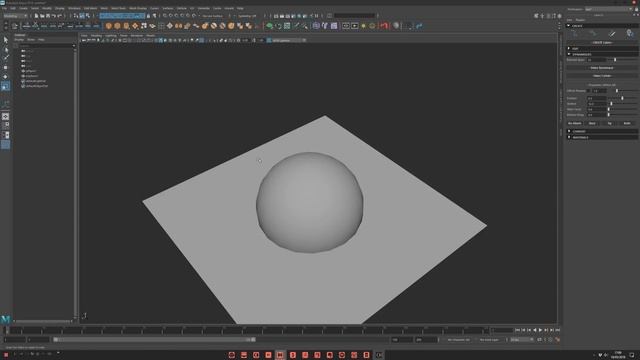
Task: Select the pencil icon in right panel
Action: [x=611, y=34]
